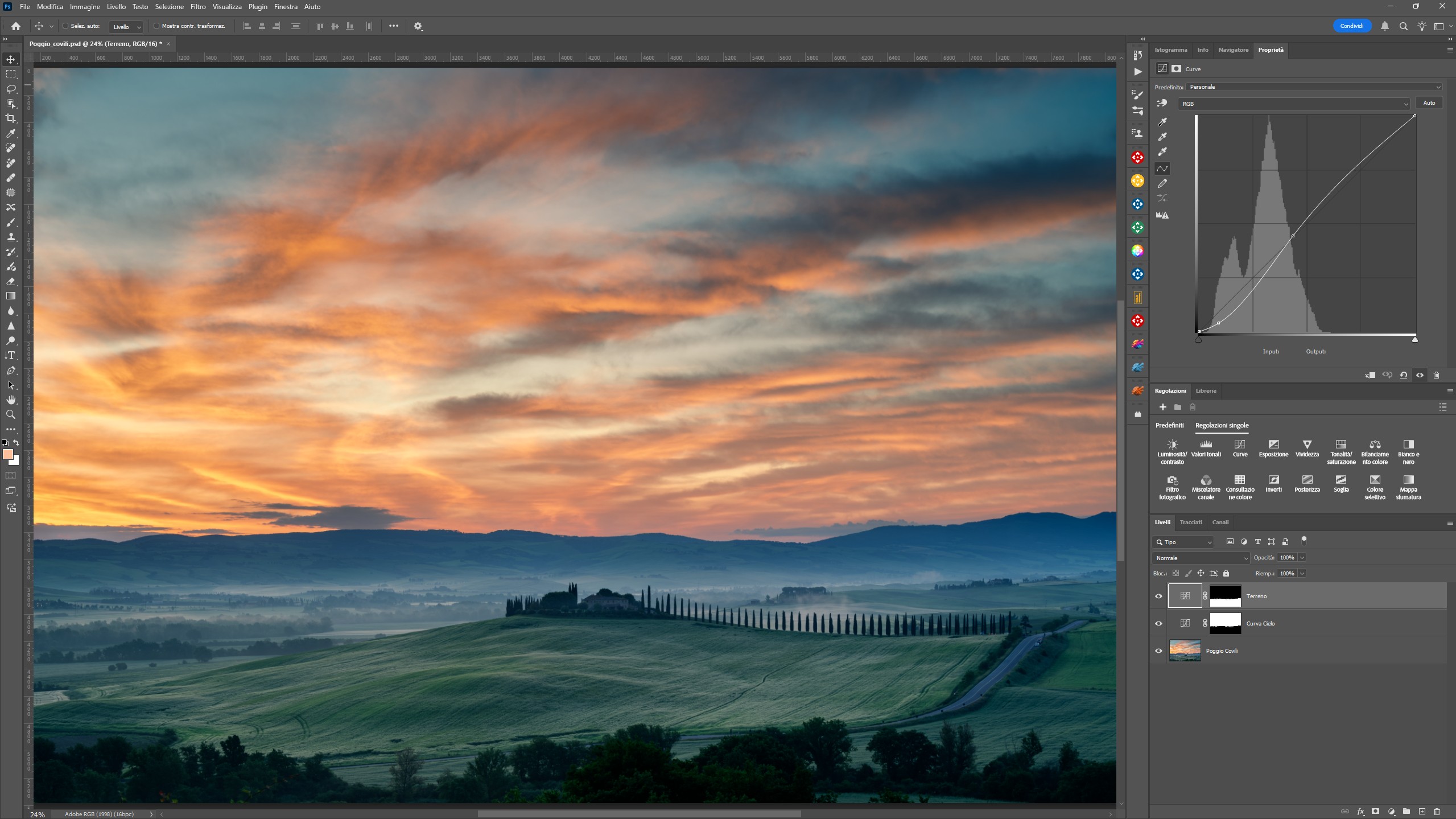Select the Eraser tool
This screenshot has width=1456, height=819.
click(x=11, y=281)
